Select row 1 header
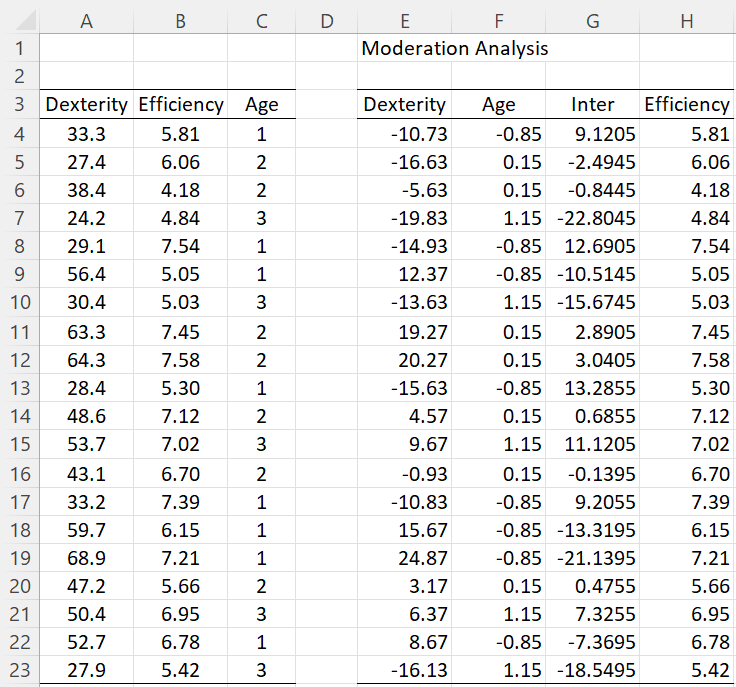 tap(20, 48)
